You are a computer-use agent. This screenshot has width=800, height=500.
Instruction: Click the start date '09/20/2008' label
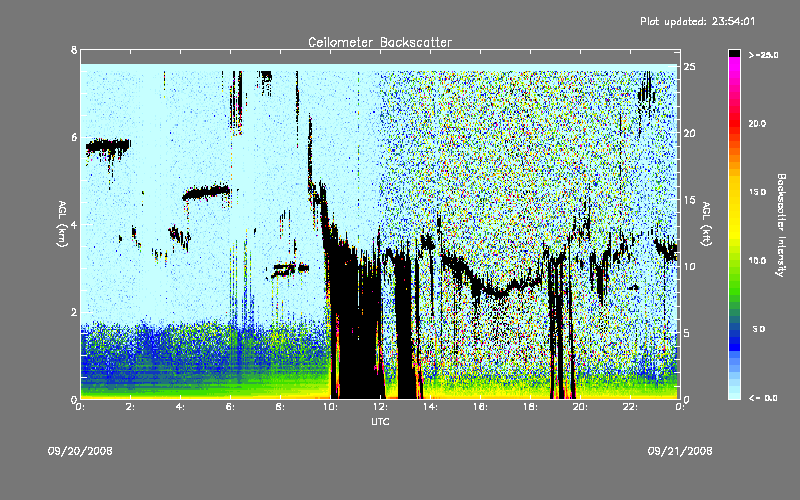point(80,451)
